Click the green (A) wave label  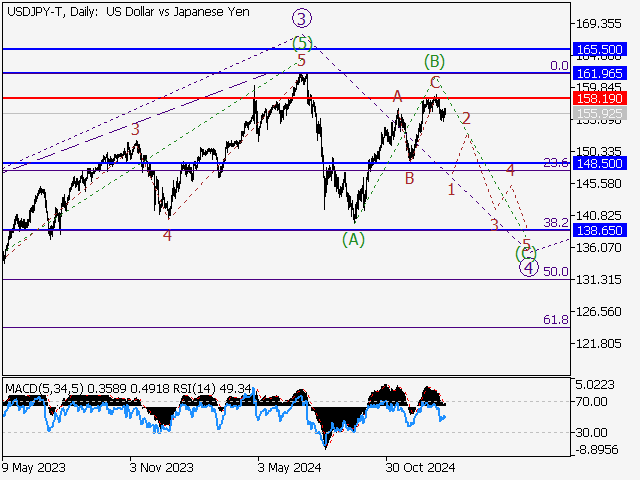tap(353, 239)
